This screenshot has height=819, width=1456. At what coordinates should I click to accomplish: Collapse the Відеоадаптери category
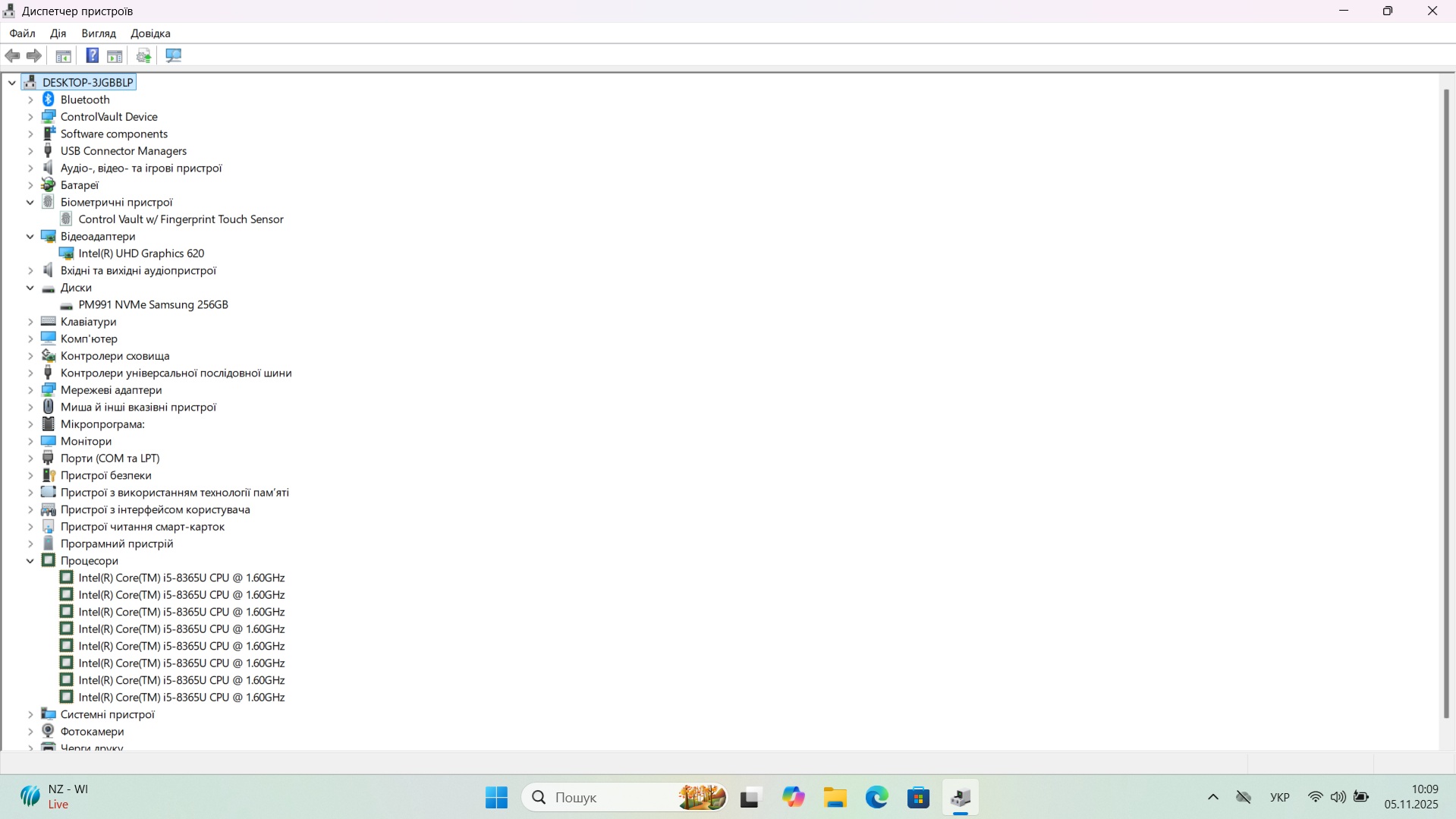pos(30,236)
